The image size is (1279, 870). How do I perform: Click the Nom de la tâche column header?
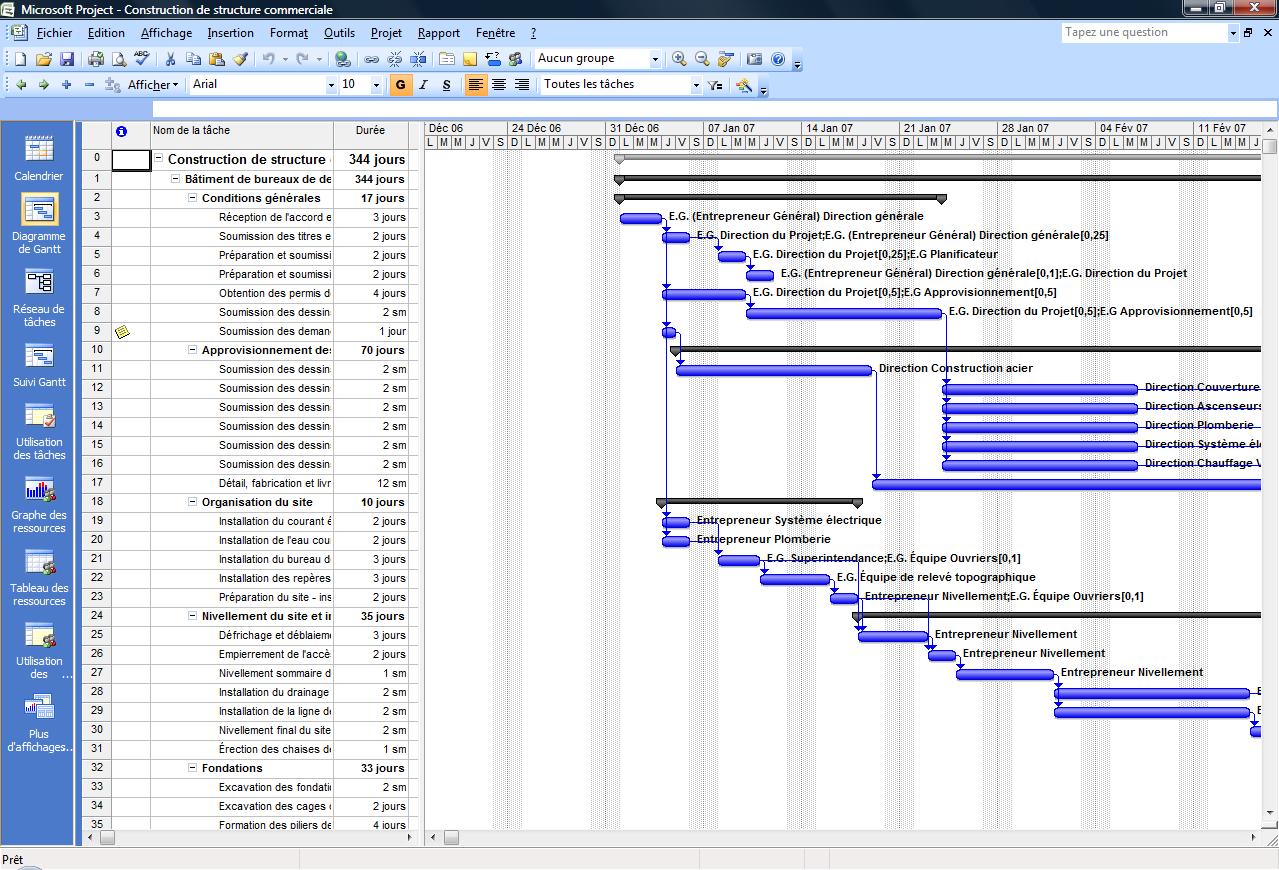click(241, 135)
